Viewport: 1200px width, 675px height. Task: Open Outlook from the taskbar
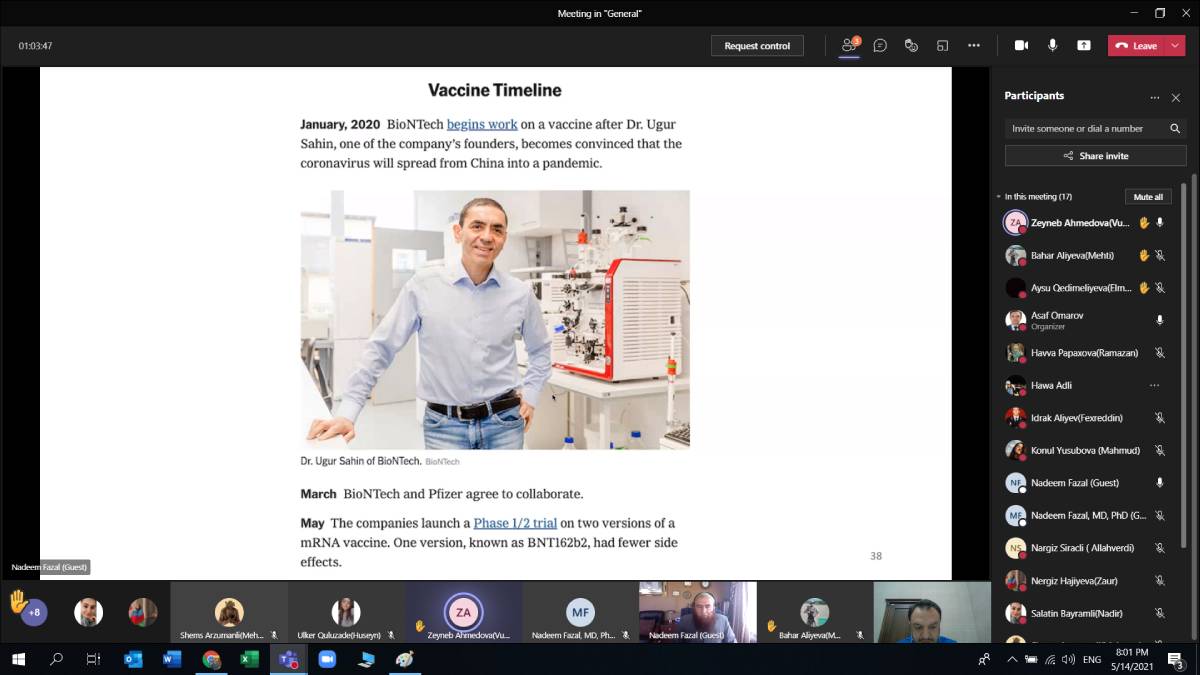pyautogui.click(x=133, y=659)
